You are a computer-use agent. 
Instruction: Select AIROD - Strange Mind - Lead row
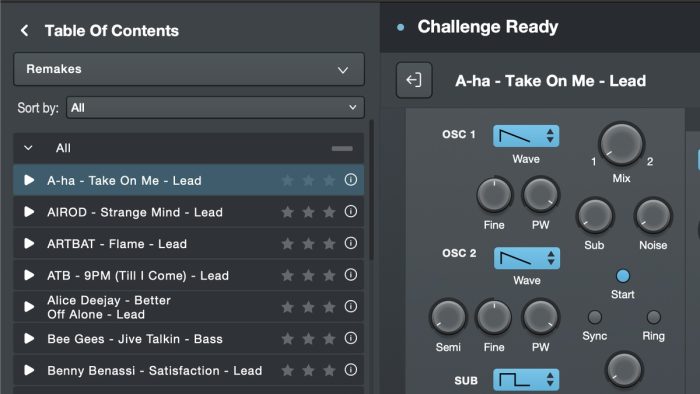pyautogui.click(x=189, y=212)
